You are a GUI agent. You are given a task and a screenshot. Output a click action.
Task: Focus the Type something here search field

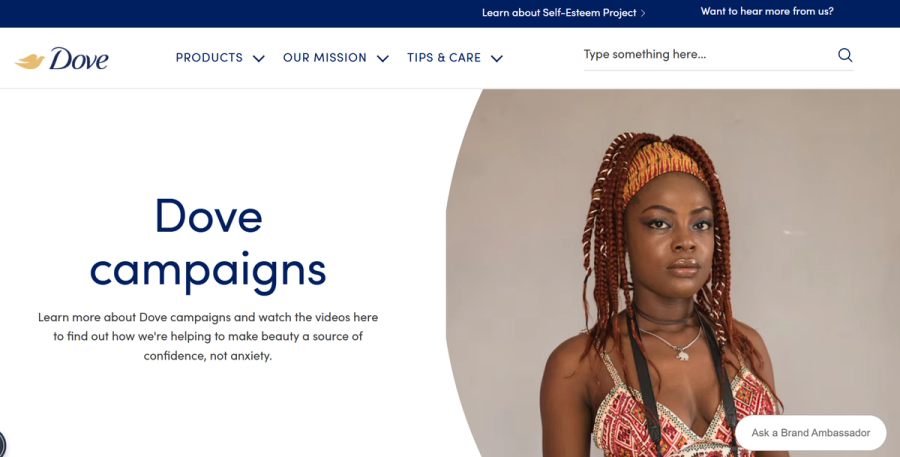point(709,55)
